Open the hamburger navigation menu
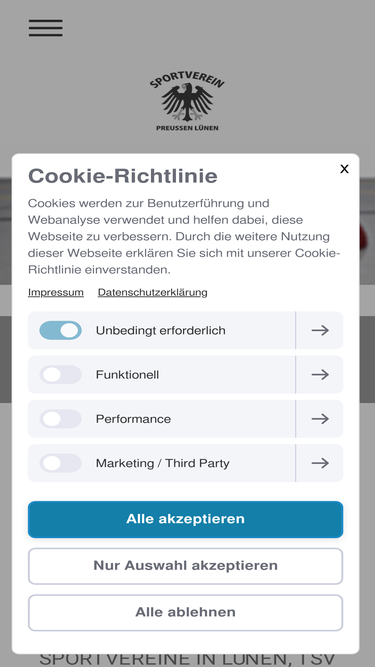375x667 pixels. click(x=45, y=28)
